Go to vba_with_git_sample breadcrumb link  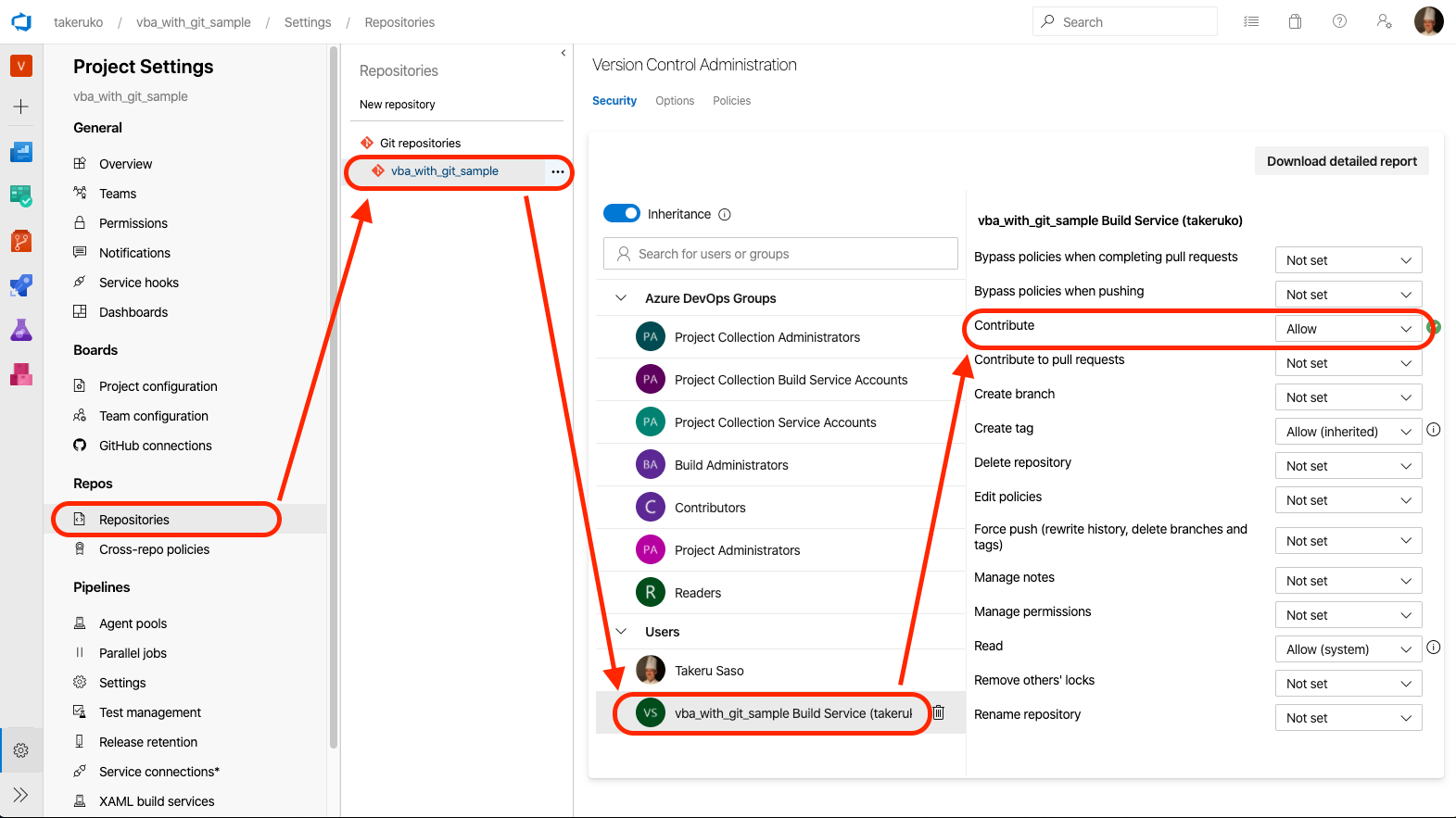pos(194,22)
